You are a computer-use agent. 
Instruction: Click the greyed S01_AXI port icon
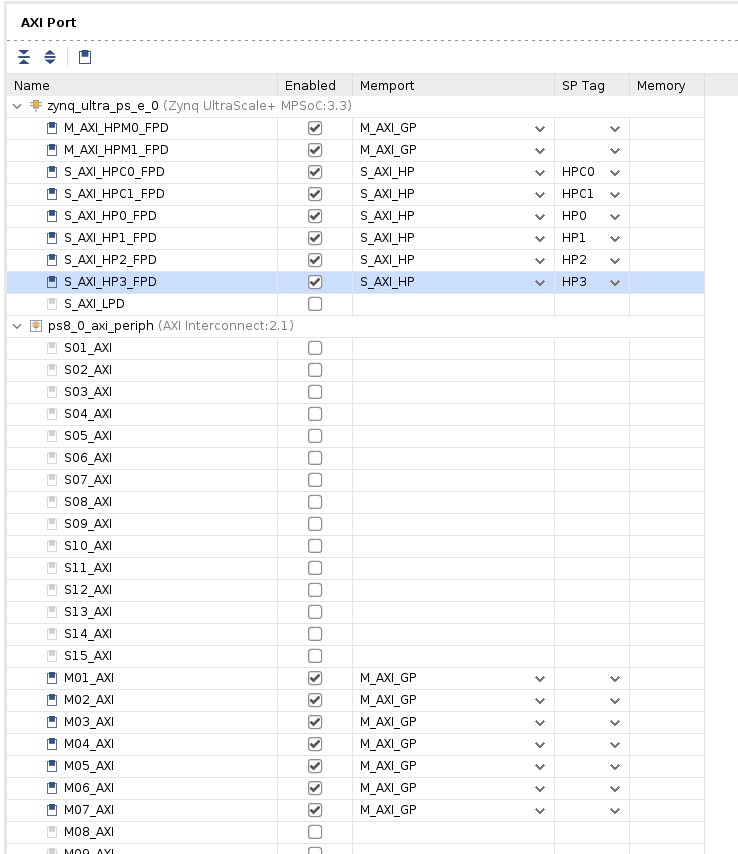click(52, 348)
